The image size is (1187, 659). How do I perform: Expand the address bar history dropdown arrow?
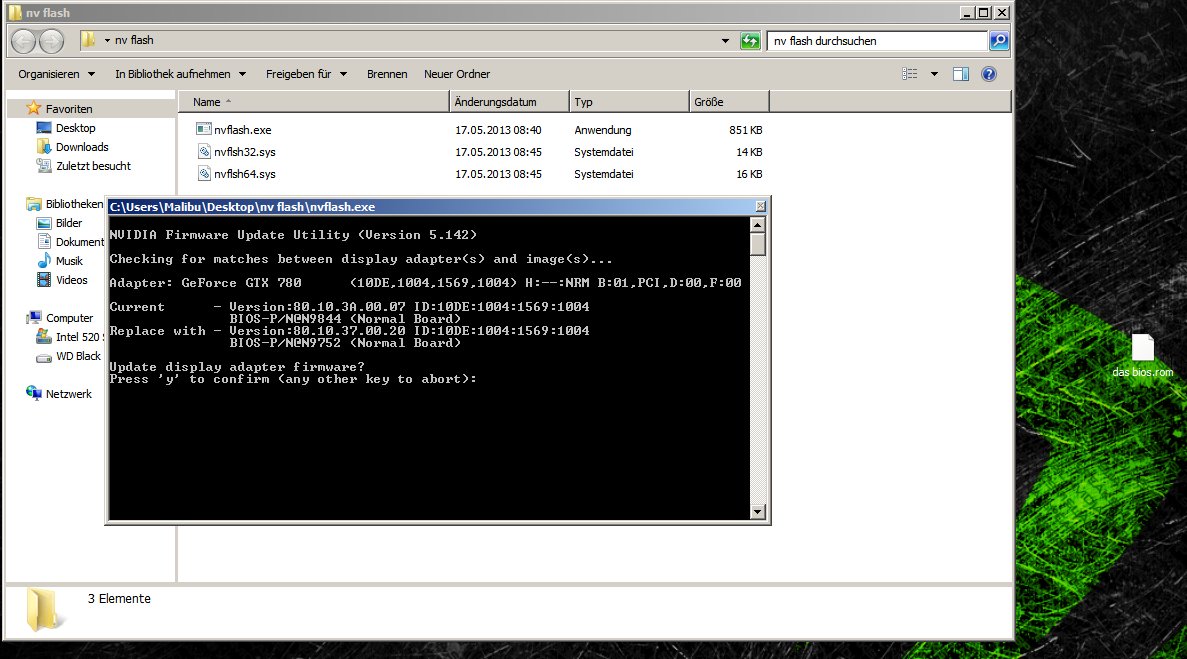[x=725, y=41]
